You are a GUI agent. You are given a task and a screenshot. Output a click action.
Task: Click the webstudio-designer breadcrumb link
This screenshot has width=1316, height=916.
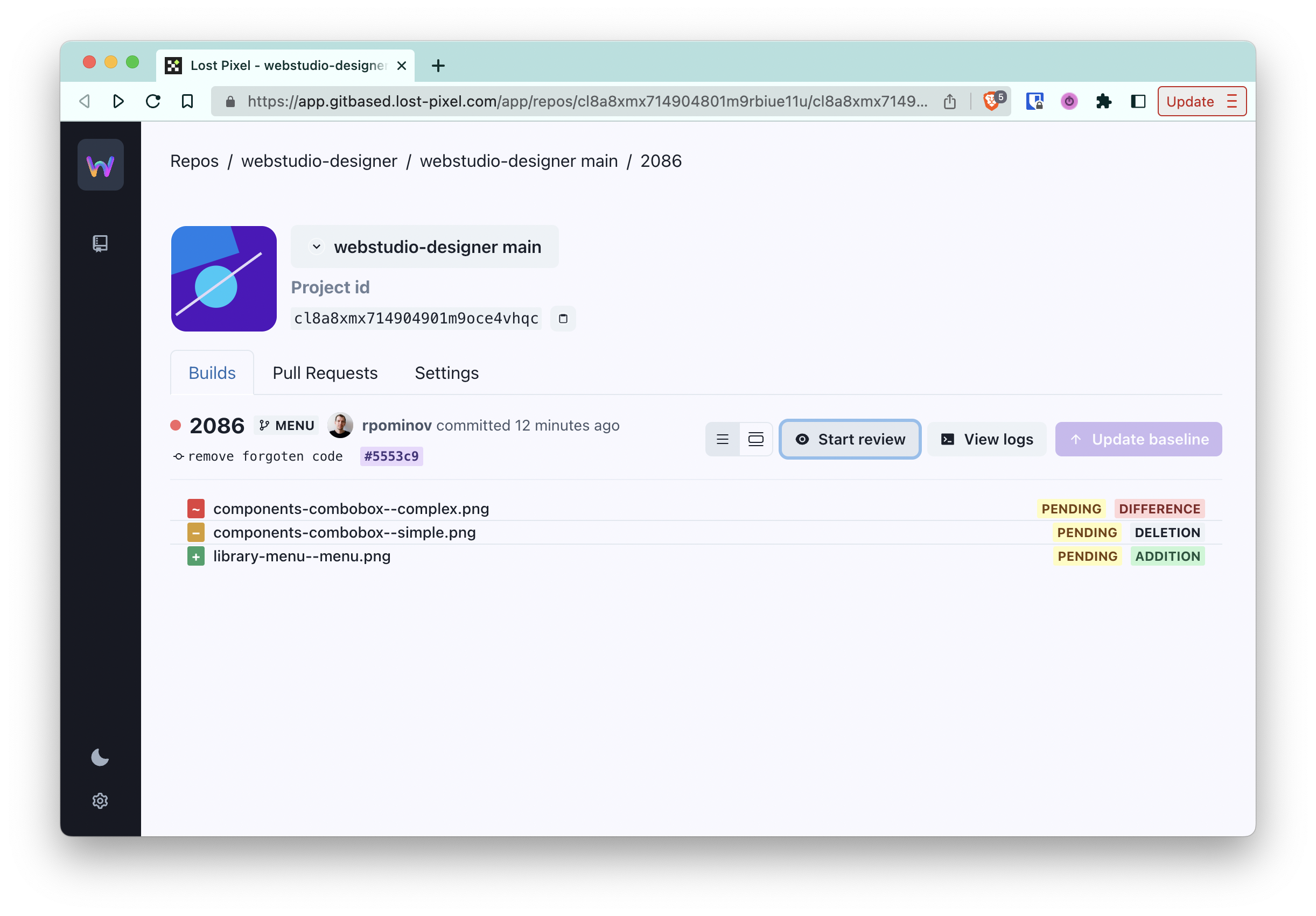[319, 161]
